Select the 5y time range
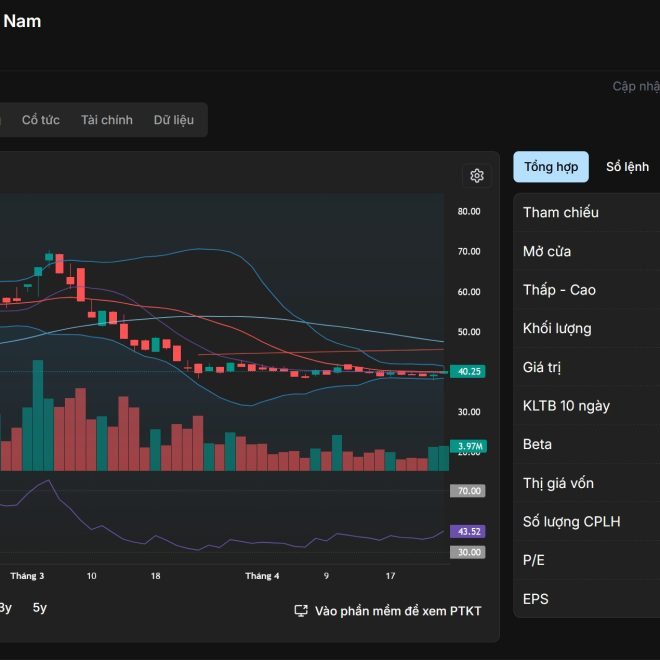This screenshot has height=660, width=660. (40, 607)
